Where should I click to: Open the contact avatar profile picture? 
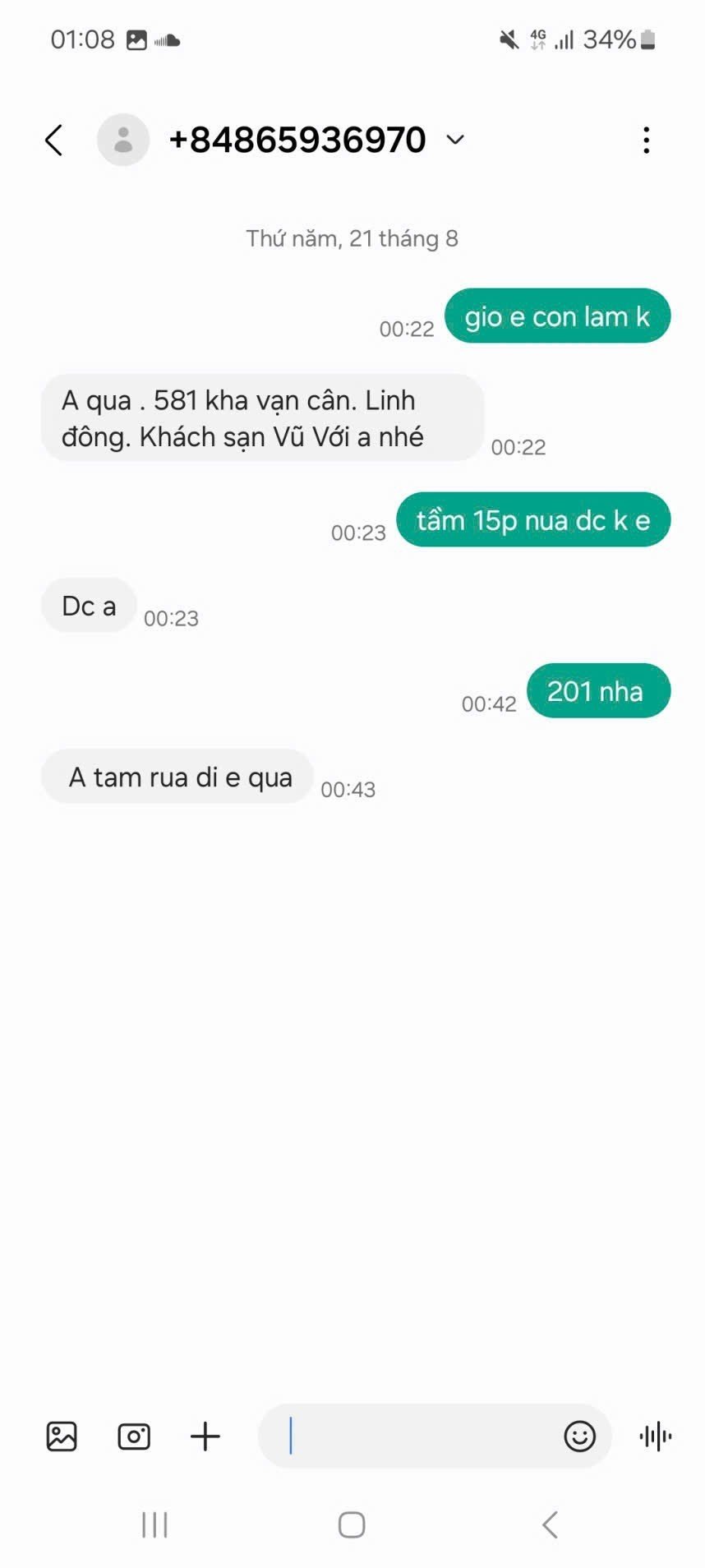pos(123,140)
